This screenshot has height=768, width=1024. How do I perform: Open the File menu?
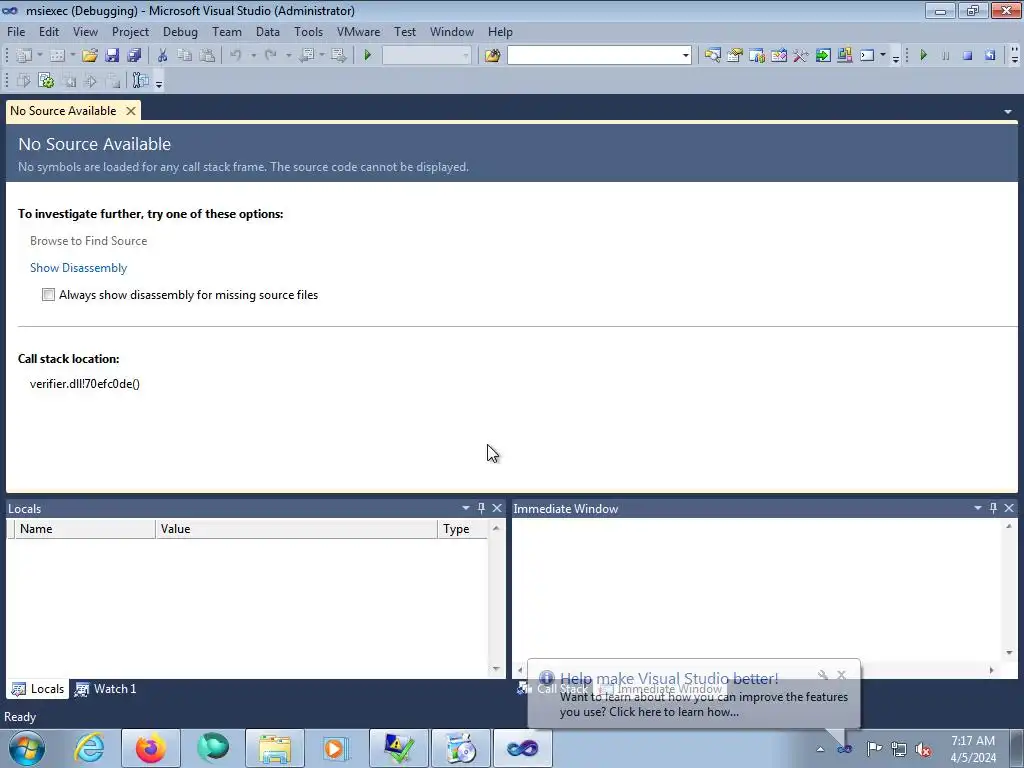pyautogui.click(x=16, y=31)
